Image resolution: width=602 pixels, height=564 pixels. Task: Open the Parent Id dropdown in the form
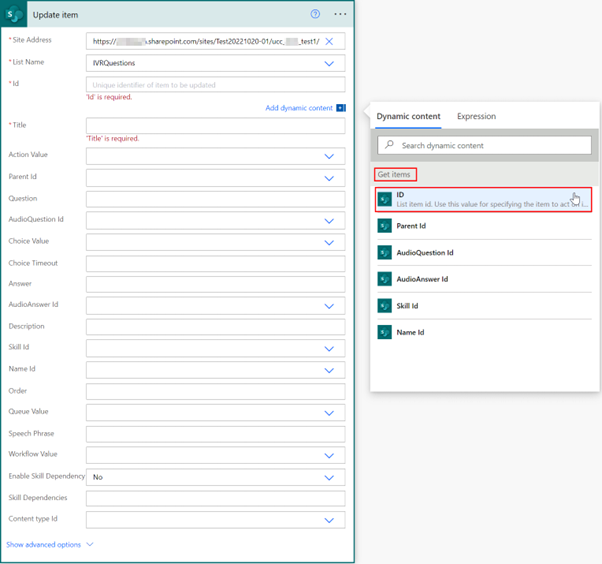click(329, 178)
